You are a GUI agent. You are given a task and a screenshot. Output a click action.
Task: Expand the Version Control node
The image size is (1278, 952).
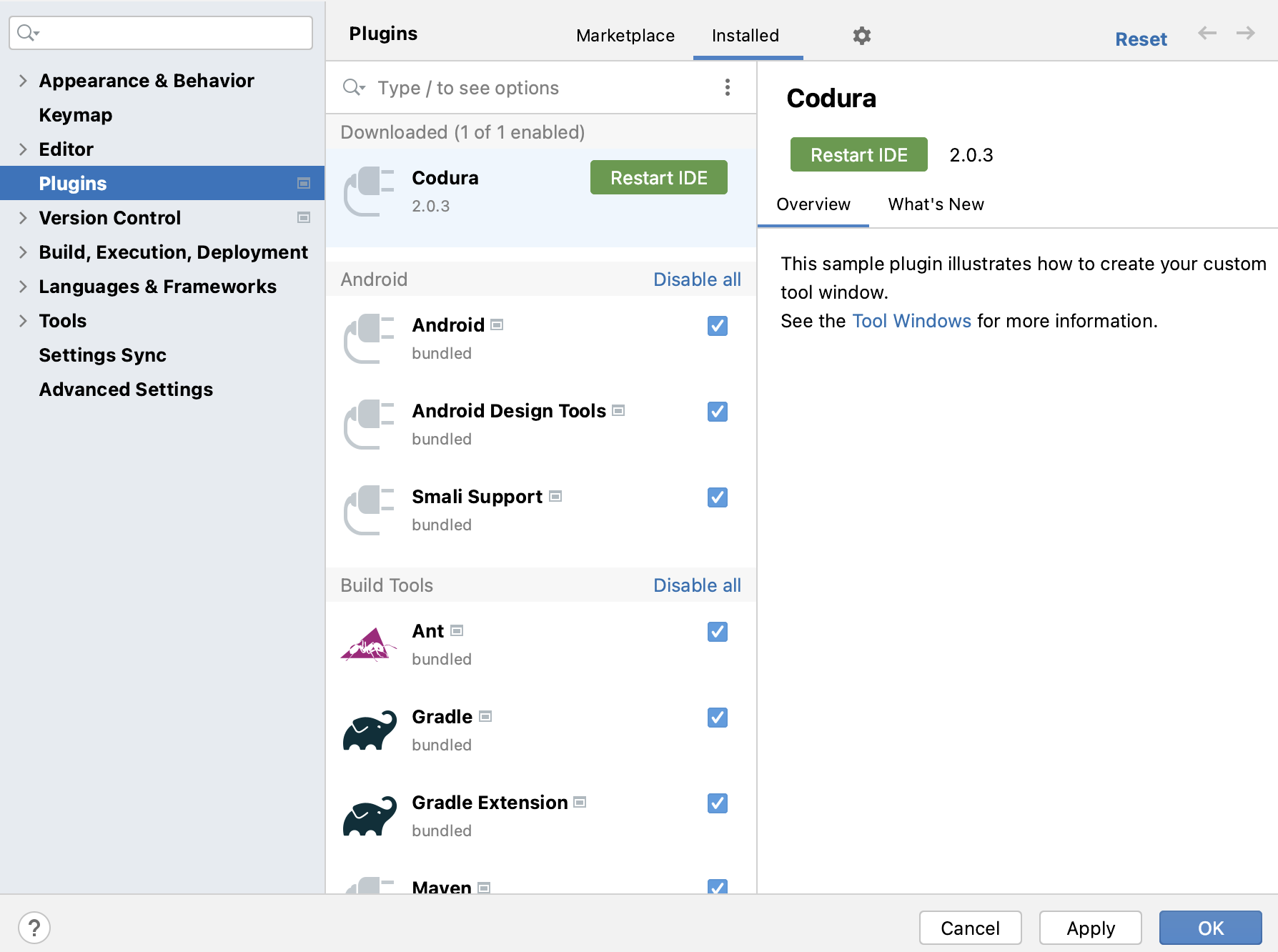click(x=23, y=218)
